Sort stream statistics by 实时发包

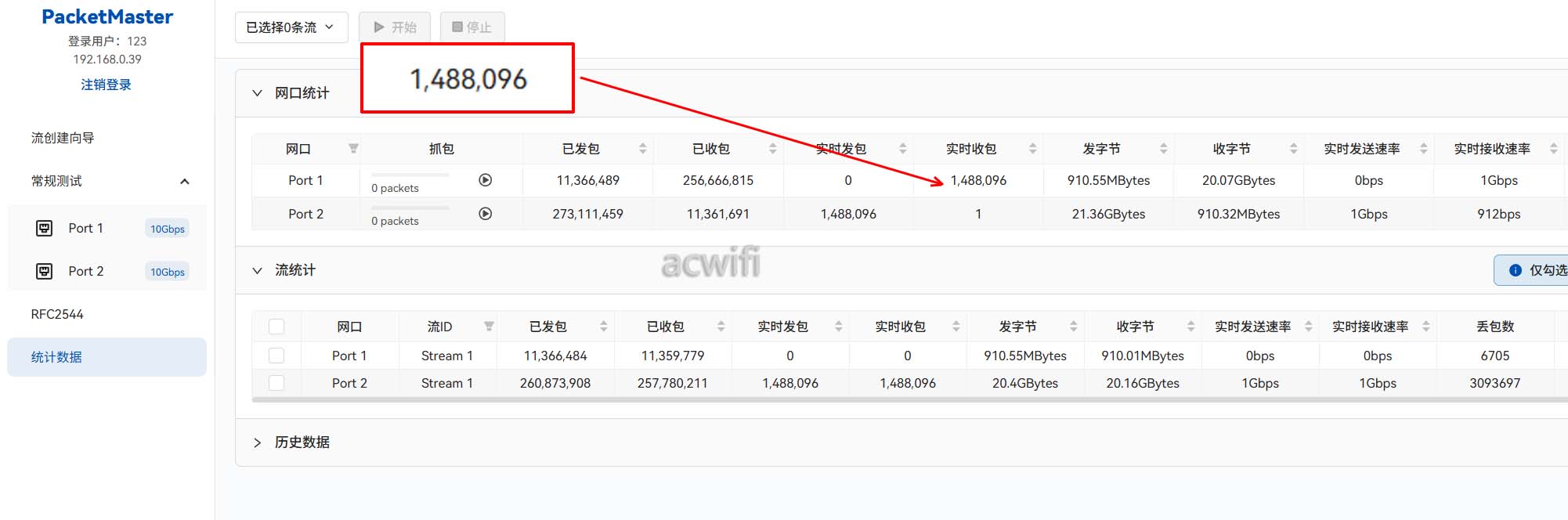tap(838, 327)
